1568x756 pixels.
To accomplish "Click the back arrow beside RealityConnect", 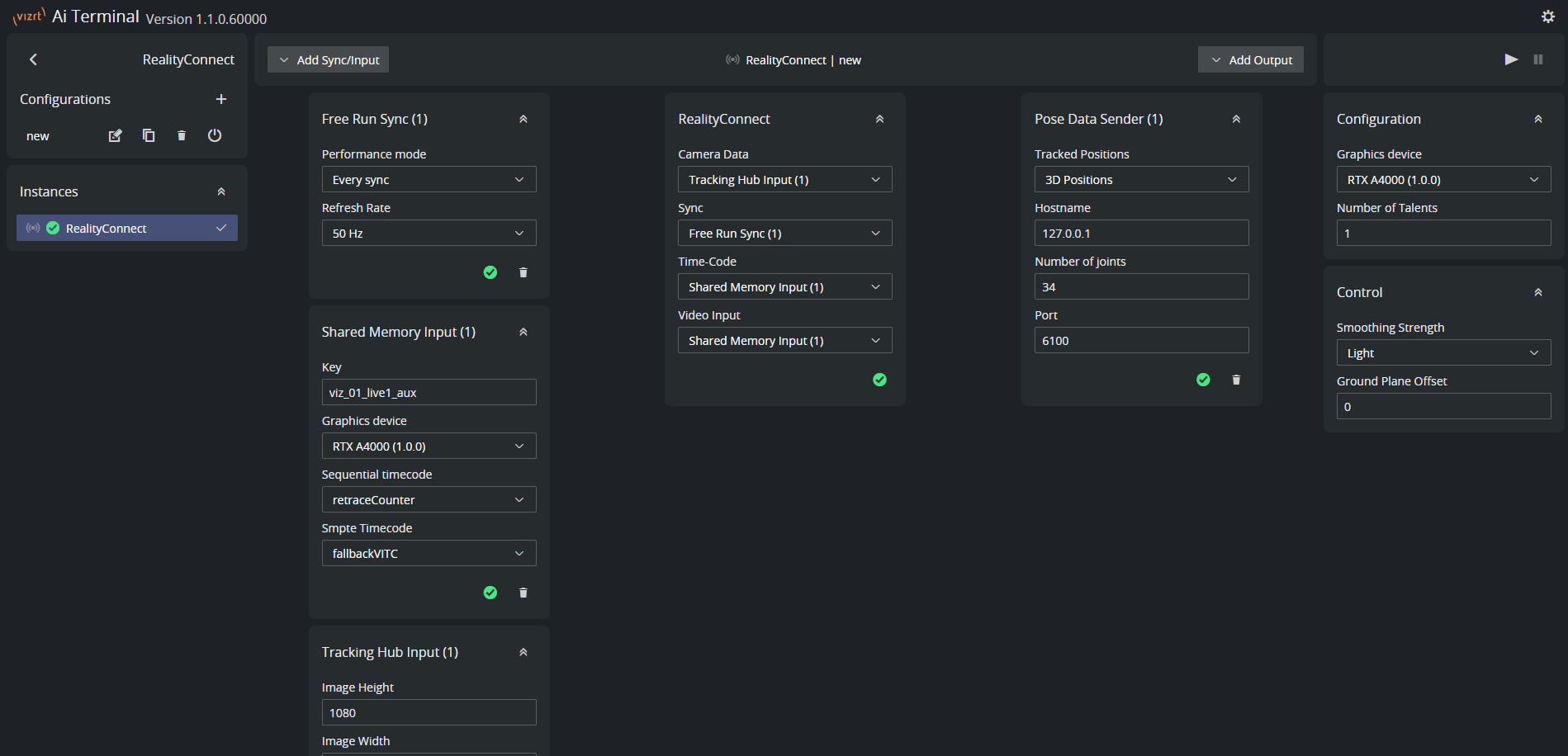I will click(x=33, y=59).
